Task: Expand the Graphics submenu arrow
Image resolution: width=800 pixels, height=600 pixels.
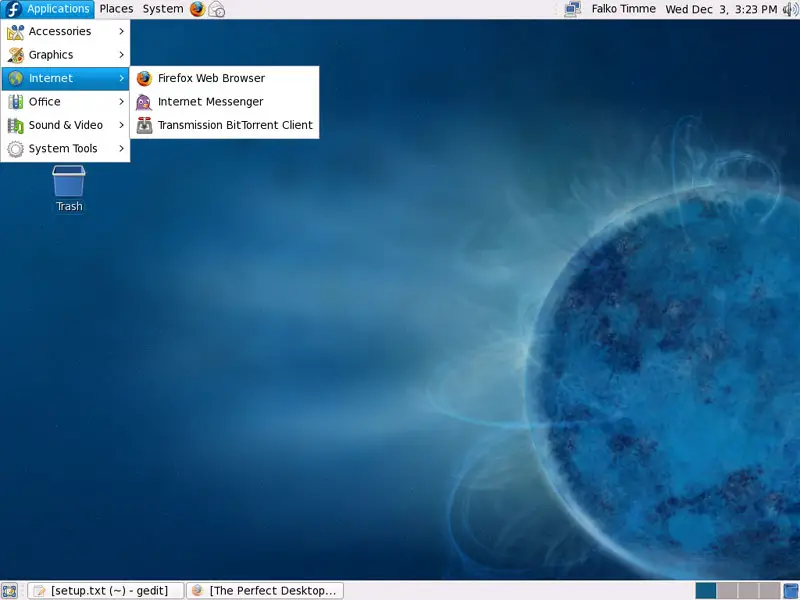Action: click(121, 55)
